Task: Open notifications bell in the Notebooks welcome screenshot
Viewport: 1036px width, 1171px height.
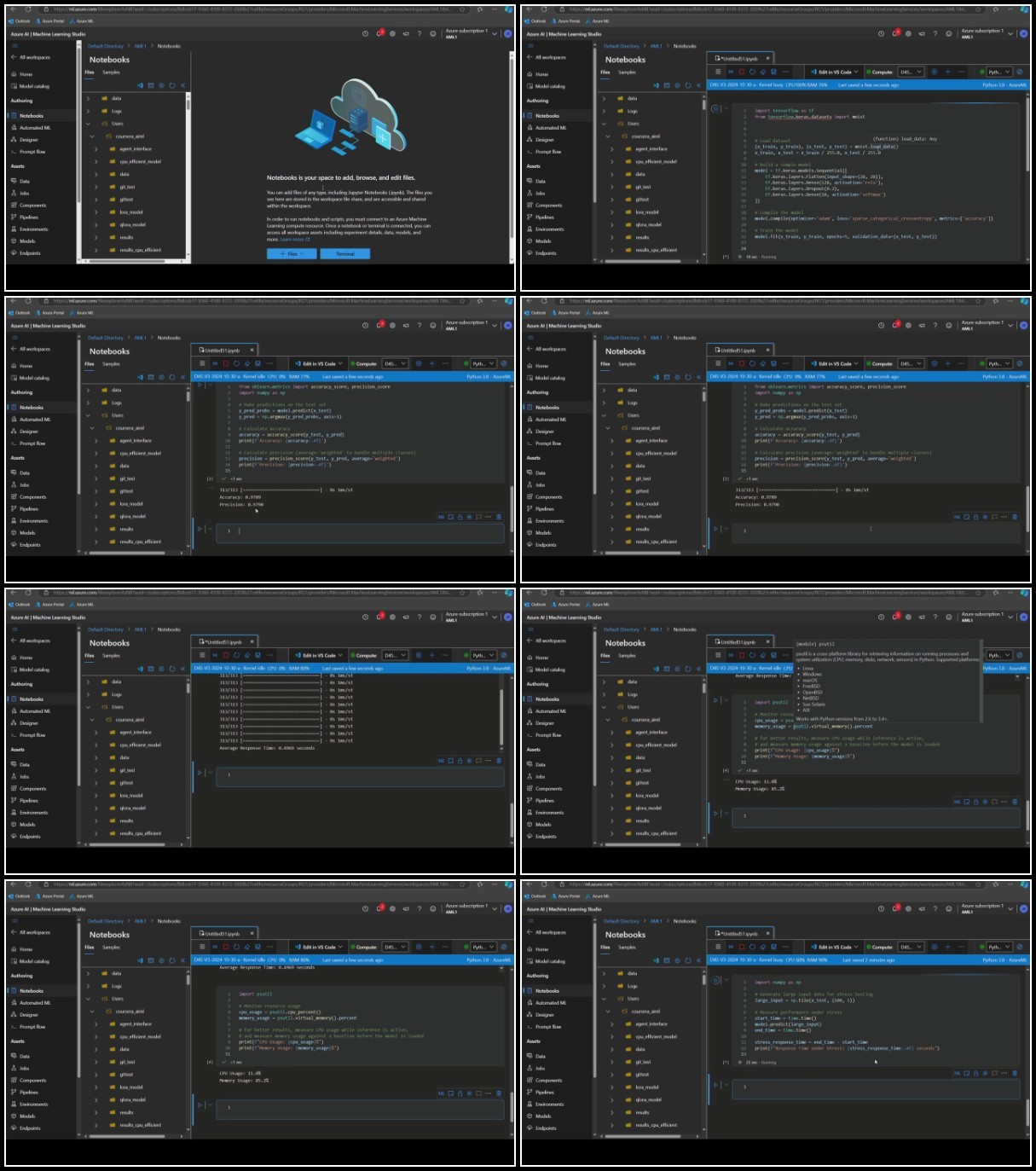Action: coord(380,33)
